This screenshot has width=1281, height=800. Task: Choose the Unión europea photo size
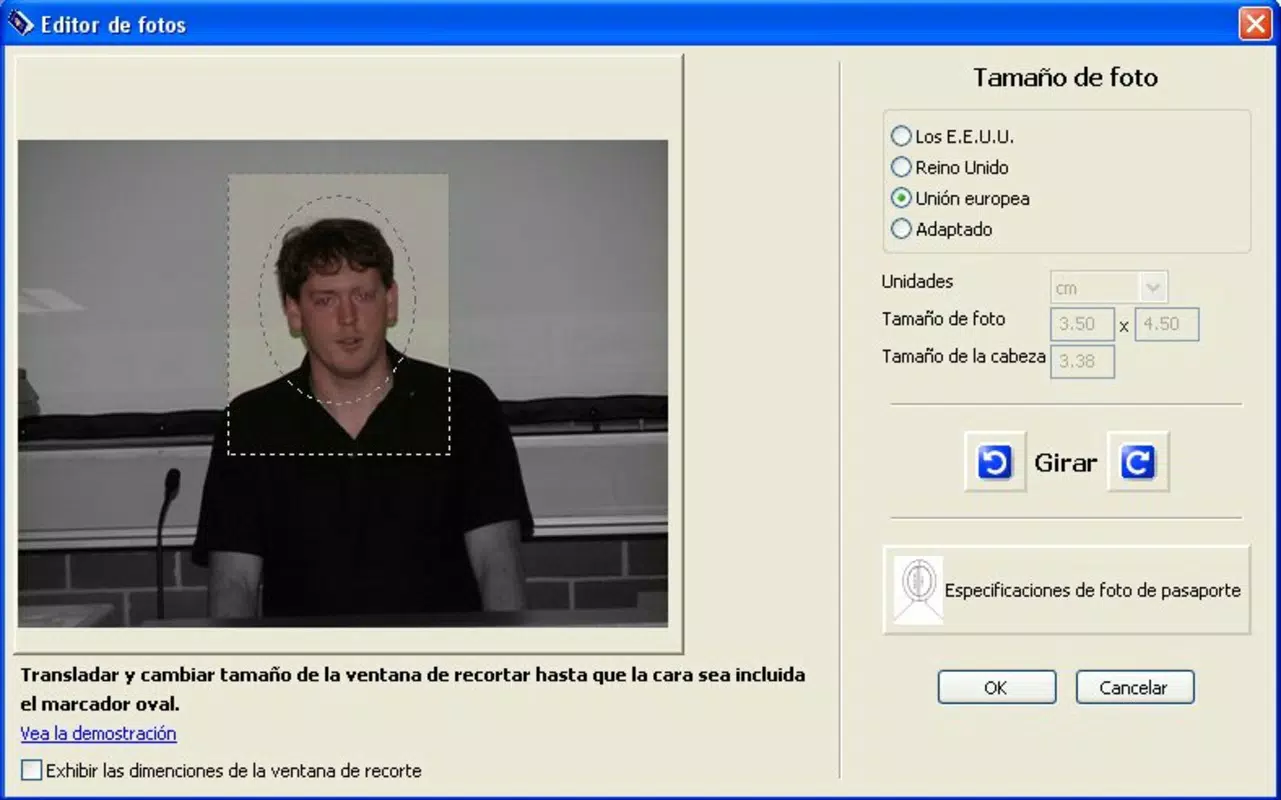[x=901, y=198]
